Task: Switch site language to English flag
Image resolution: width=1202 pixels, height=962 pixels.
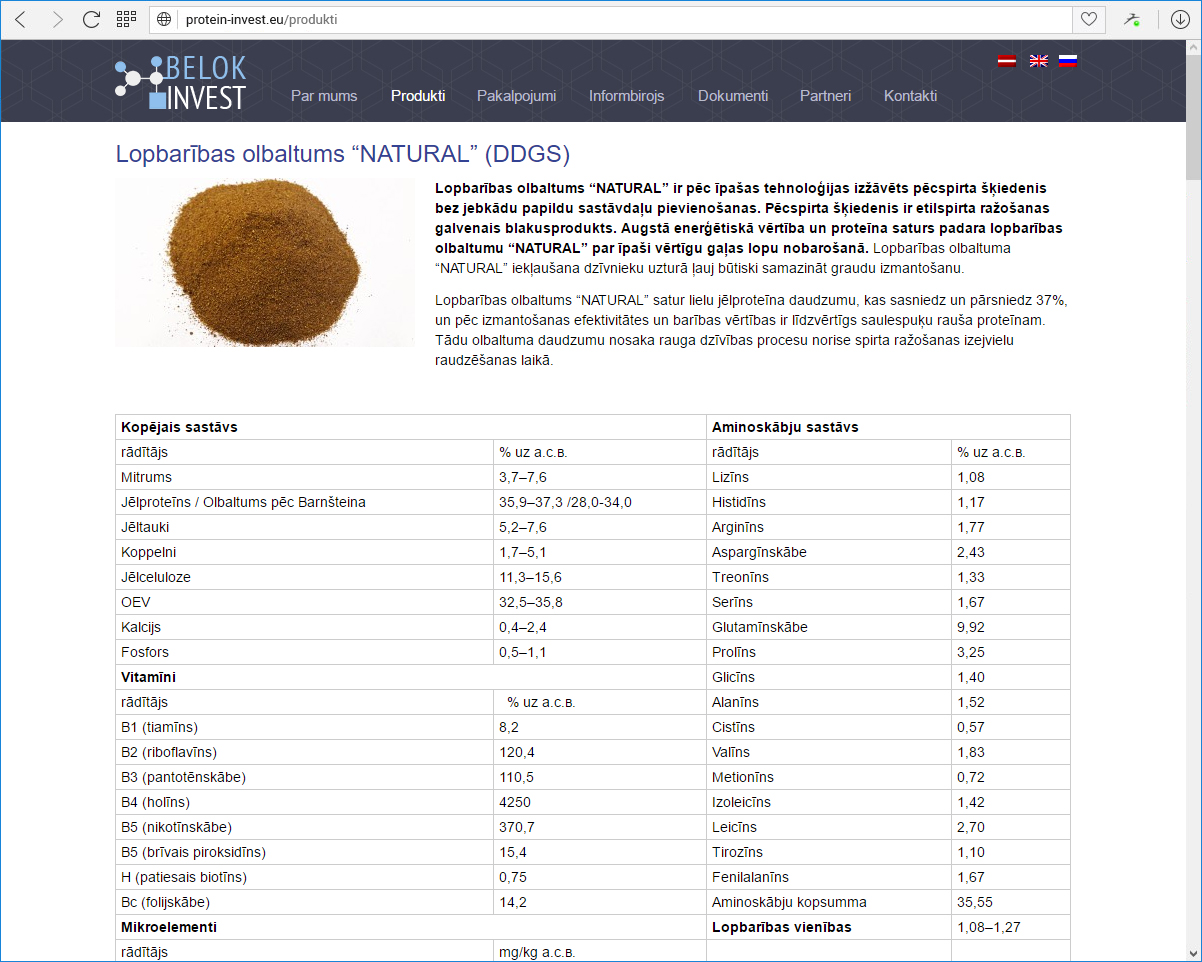Action: 1039,61
